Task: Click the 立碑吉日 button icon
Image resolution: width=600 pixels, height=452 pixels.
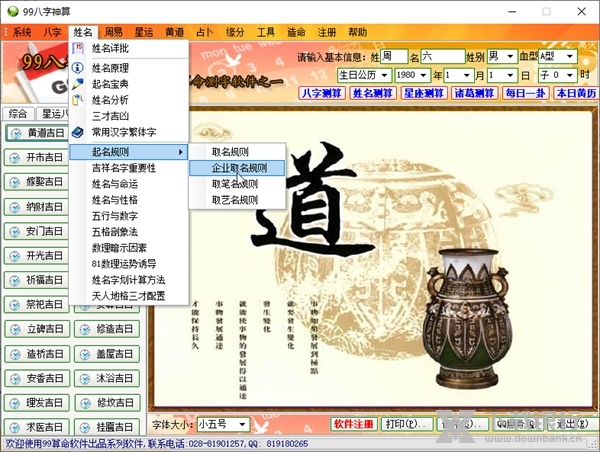Action: (15, 330)
